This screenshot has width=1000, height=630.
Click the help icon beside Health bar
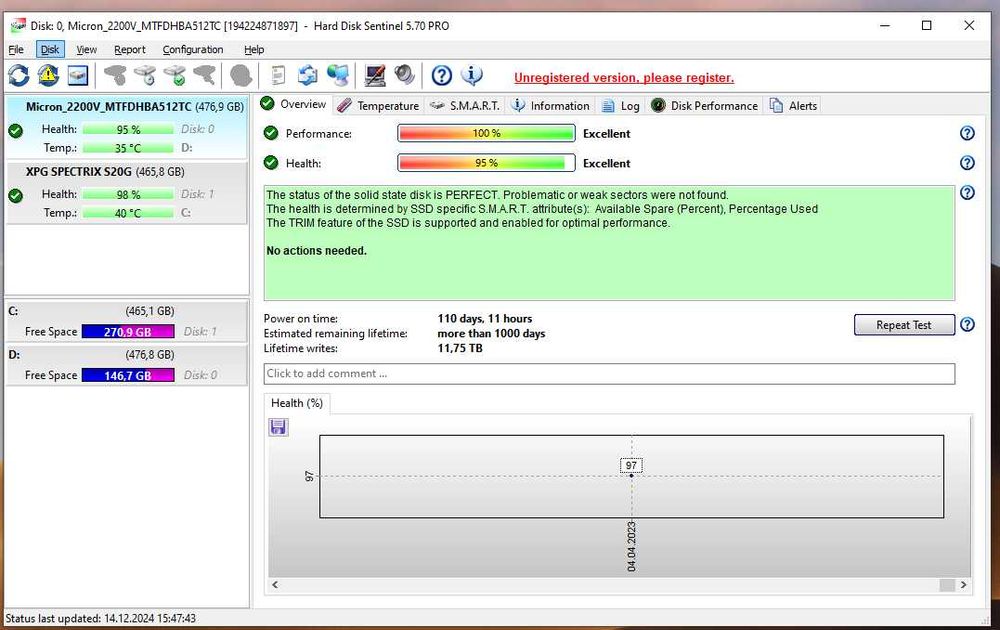coord(967,163)
